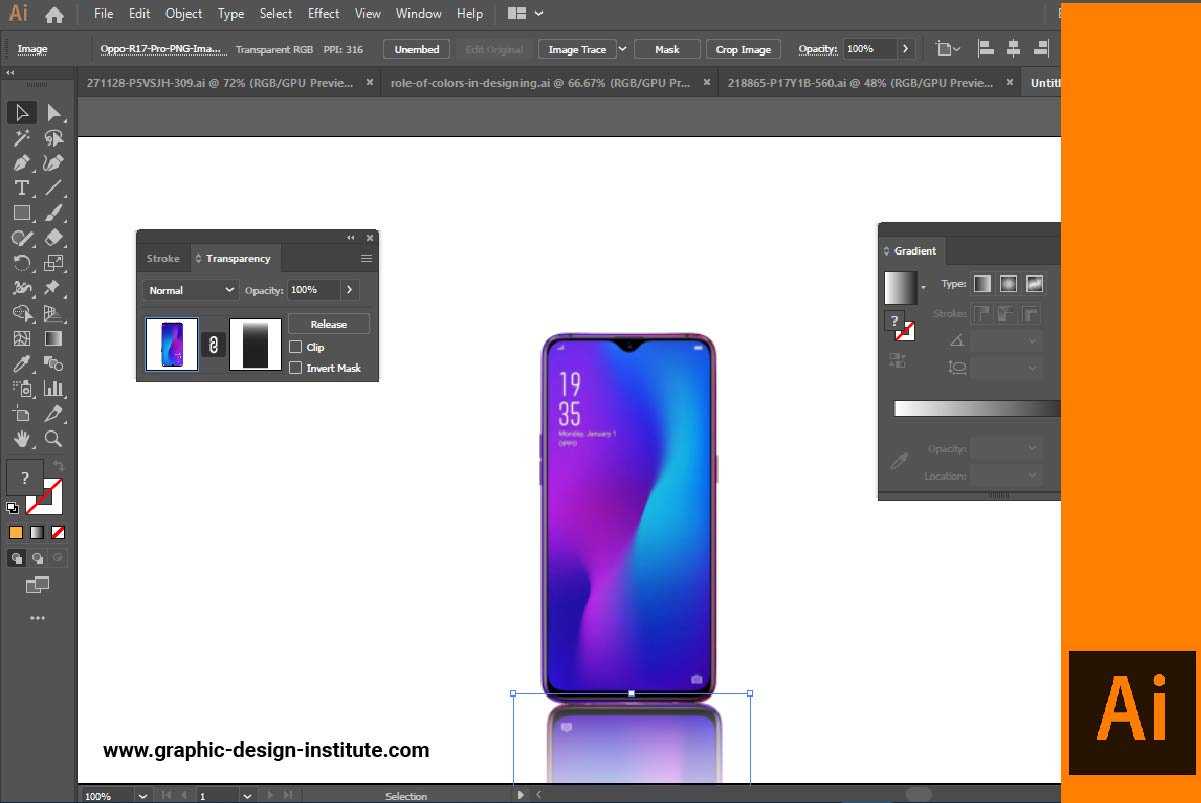
Task: Select the Artboard tool
Action: pyautogui.click(x=22, y=414)
